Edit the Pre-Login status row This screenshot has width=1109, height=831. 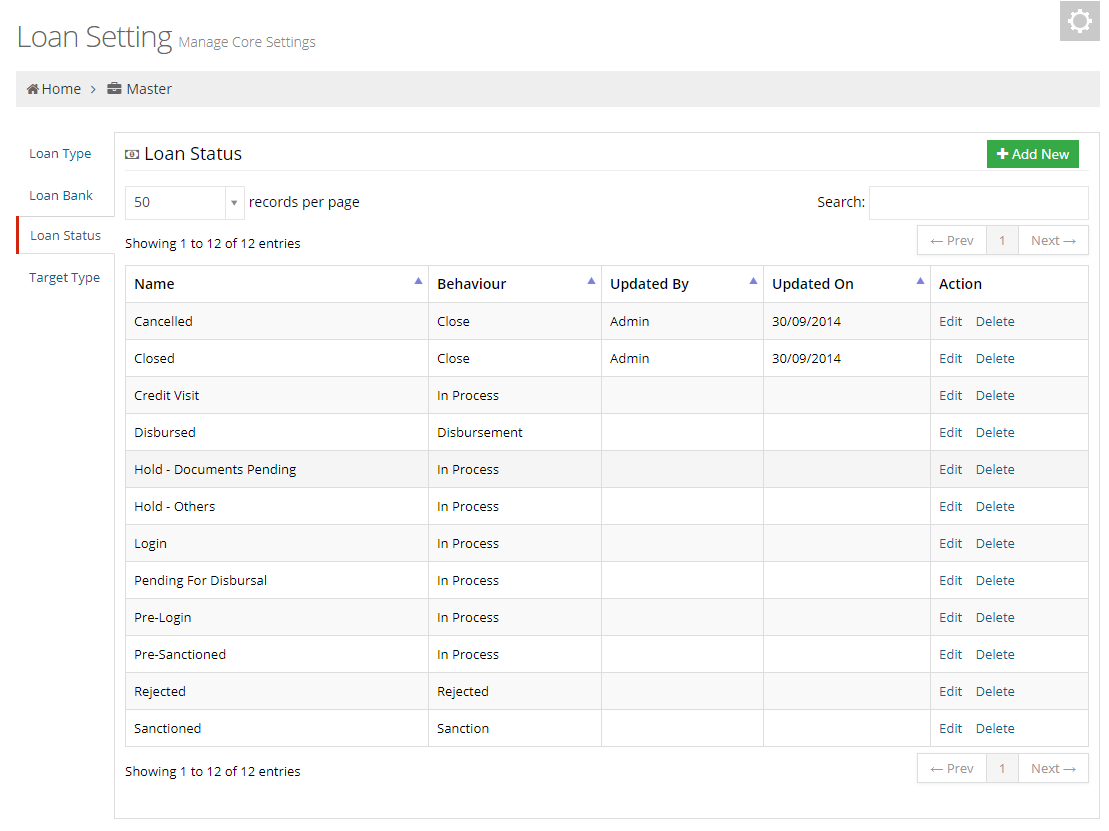click(x=950, y=617)
